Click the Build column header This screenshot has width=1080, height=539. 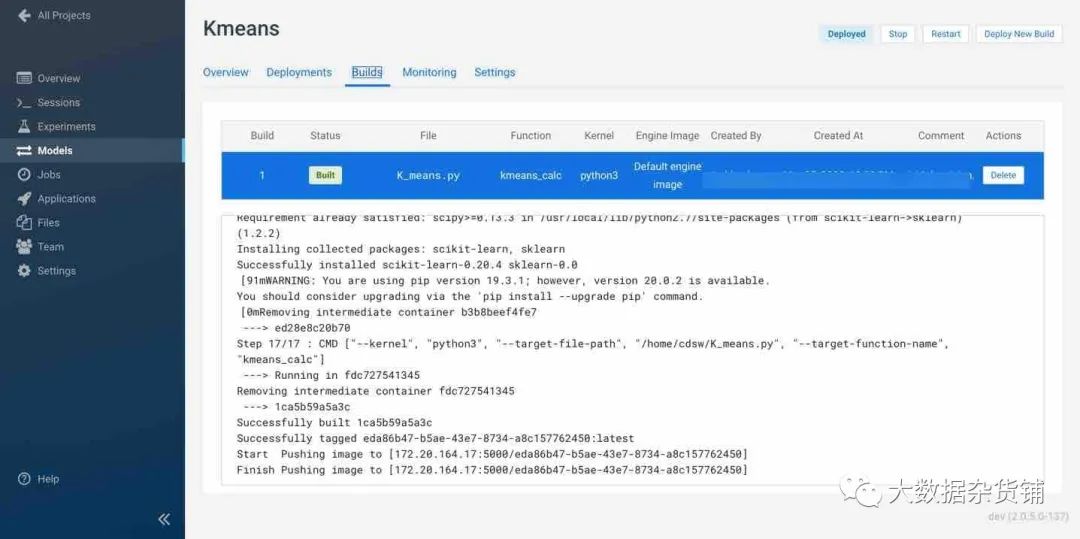point(262,136)
